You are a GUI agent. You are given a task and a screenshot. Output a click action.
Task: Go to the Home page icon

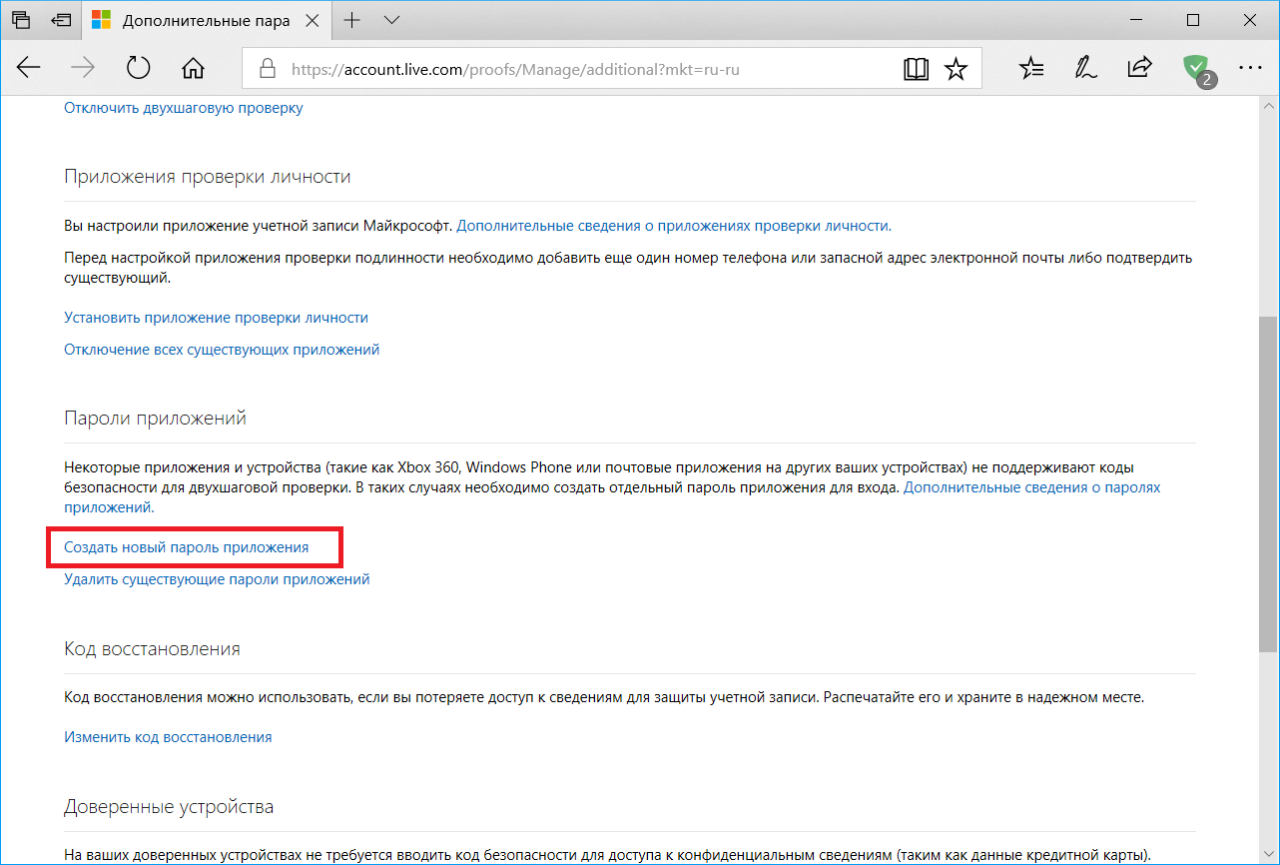[193, 68]
